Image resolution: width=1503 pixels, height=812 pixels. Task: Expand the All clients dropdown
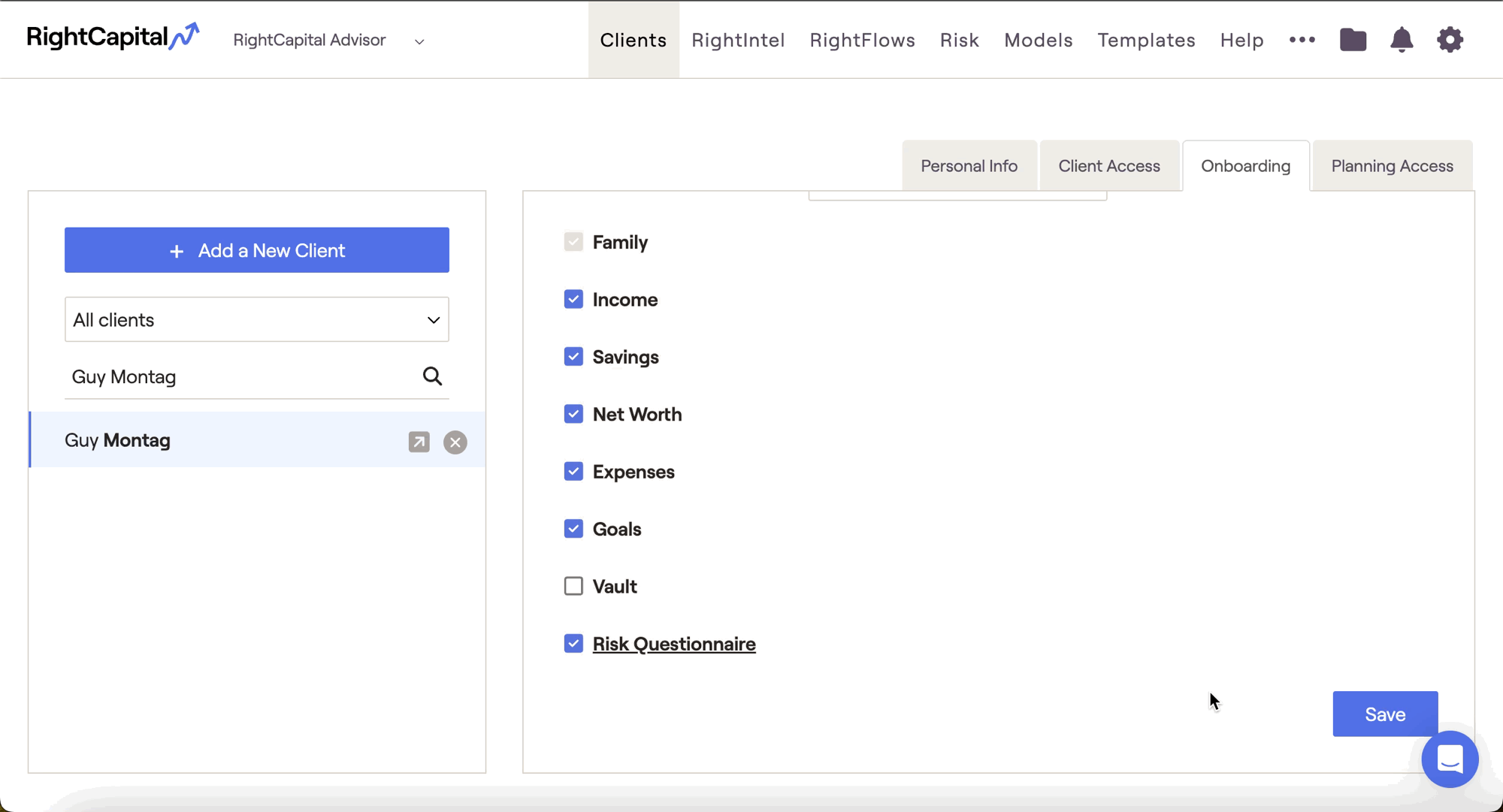256,320
